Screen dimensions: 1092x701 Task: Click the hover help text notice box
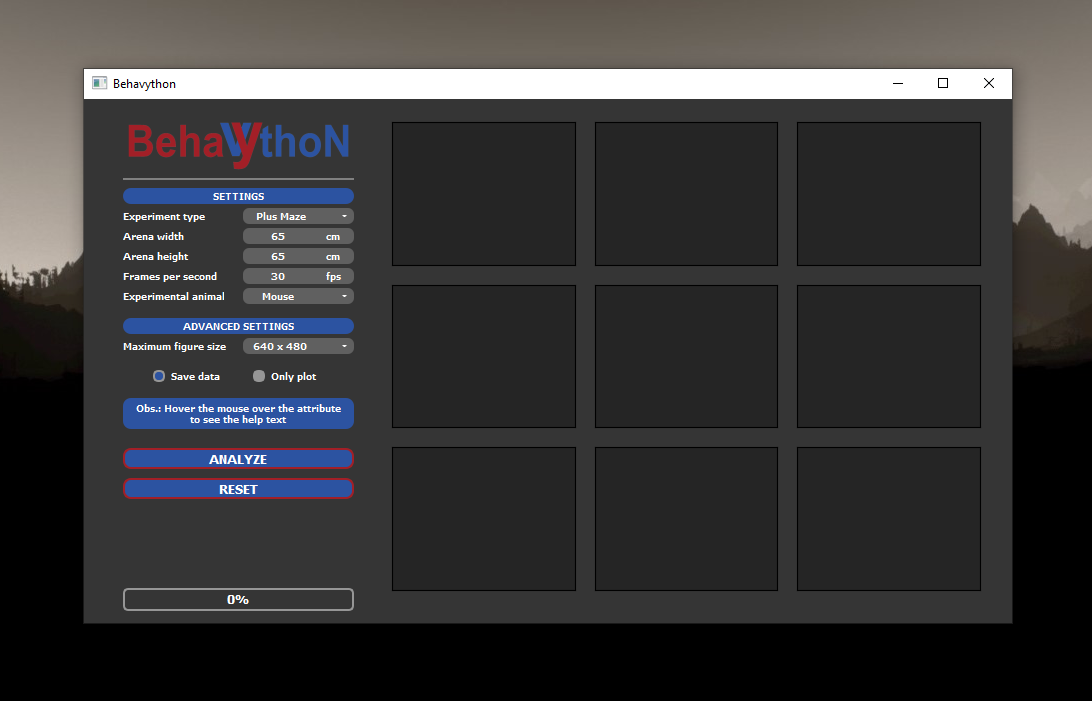coord(238,413)
